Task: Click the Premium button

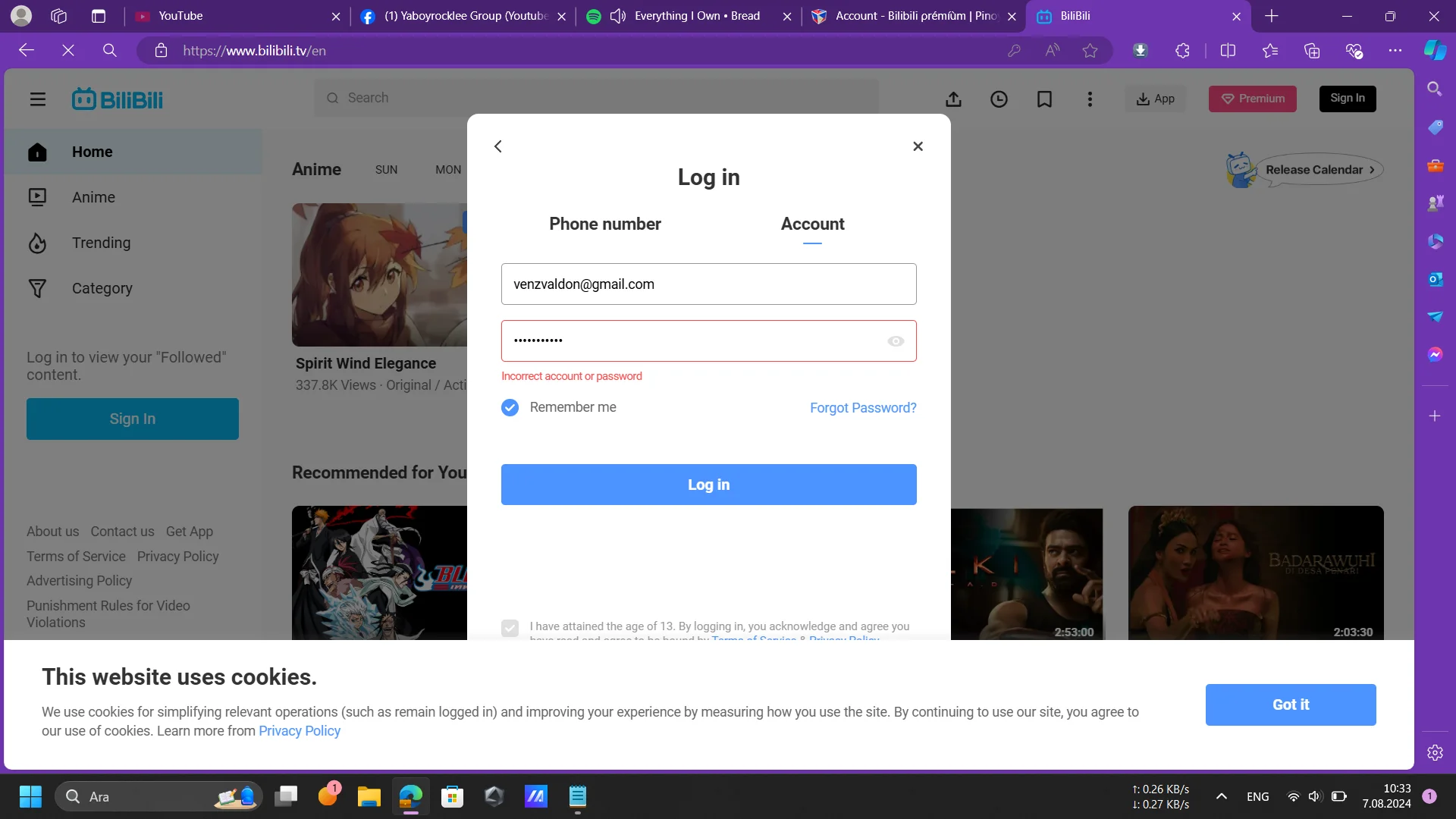Action: [x=1252, y=99]
